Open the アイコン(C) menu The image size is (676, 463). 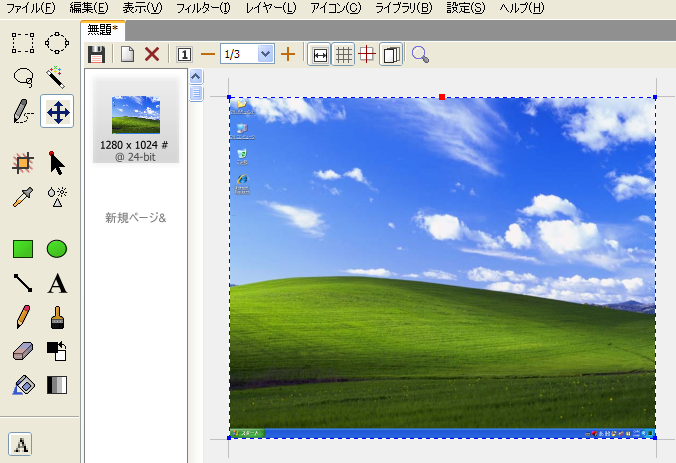pyautogui.click(x=336, y=8)
